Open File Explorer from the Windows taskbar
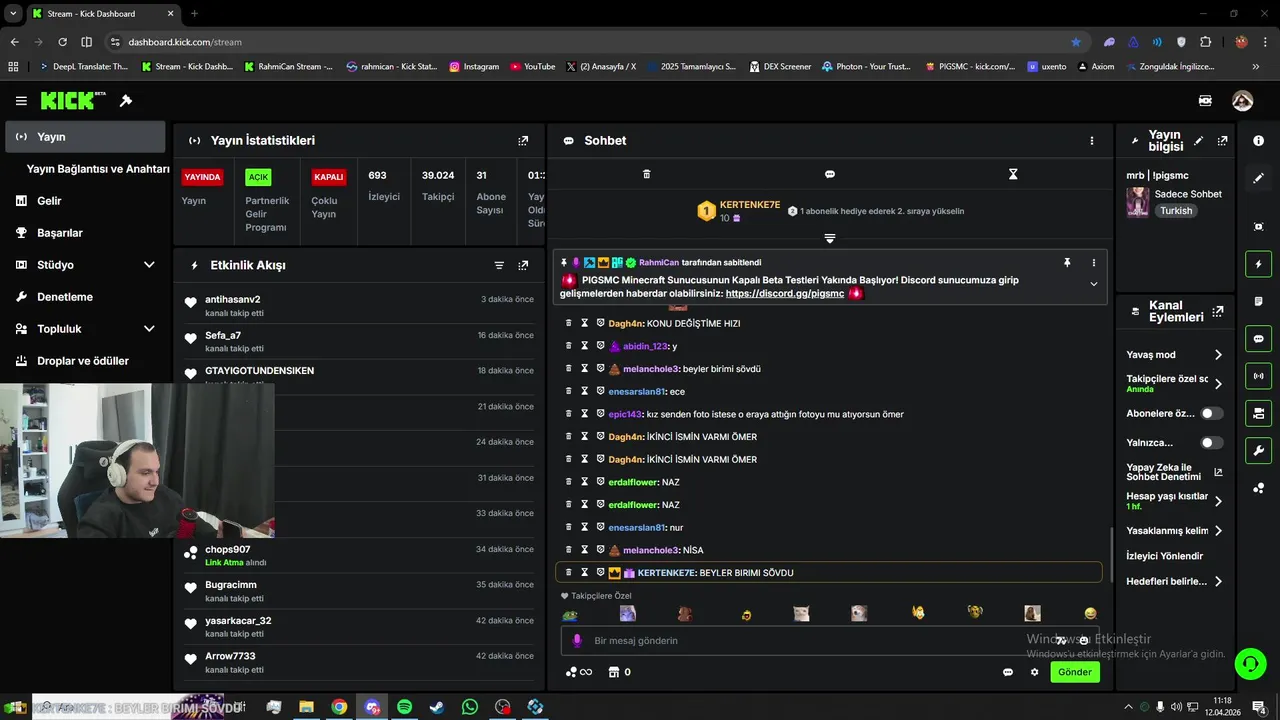 pyautogui.click(x=306, y=707)
